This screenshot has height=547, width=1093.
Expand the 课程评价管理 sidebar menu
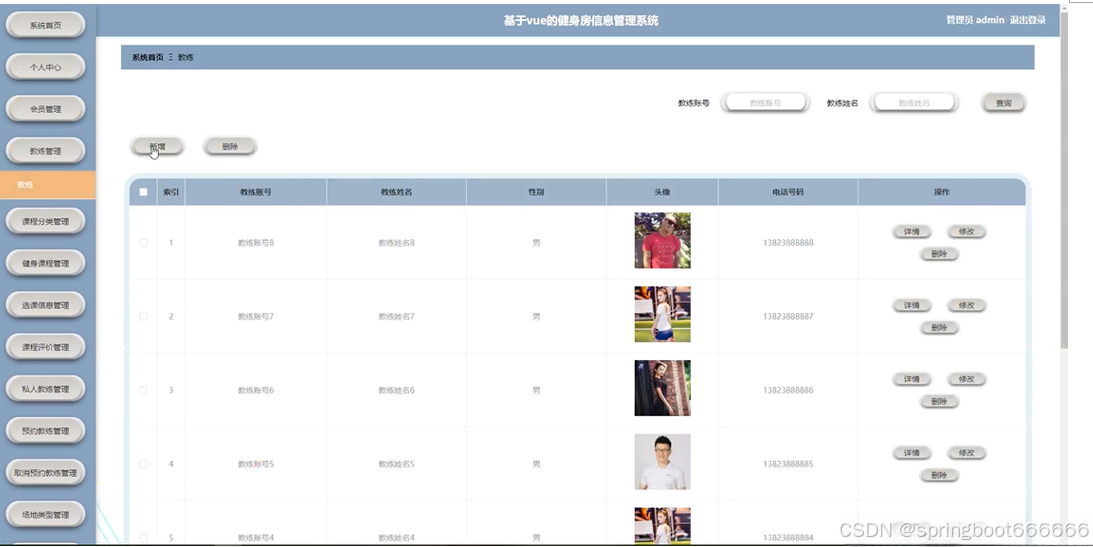tap(45, 347)
